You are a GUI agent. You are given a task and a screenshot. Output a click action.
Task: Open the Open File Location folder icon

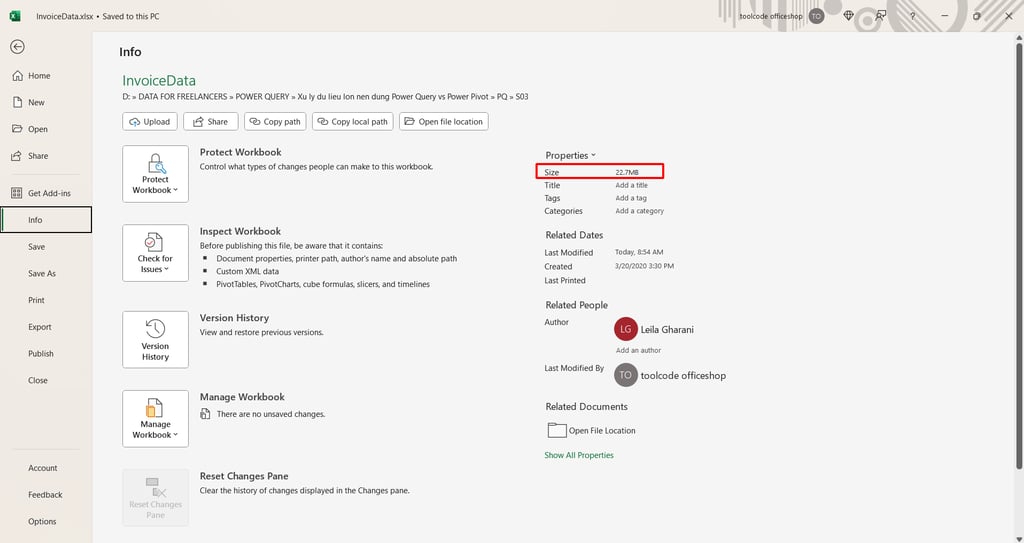click(x=556, y=430)
